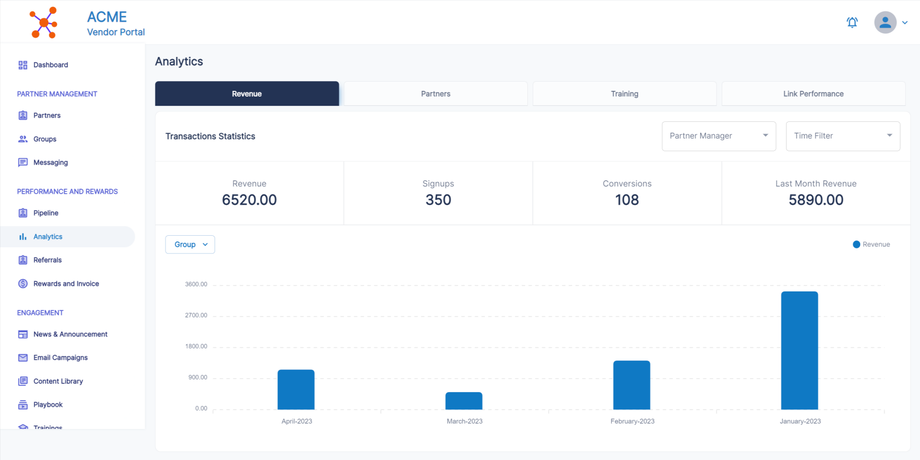Click the Revenue 6520.00 statistic
The height and width of the screenshot is (460, 920).
point(249,193)
